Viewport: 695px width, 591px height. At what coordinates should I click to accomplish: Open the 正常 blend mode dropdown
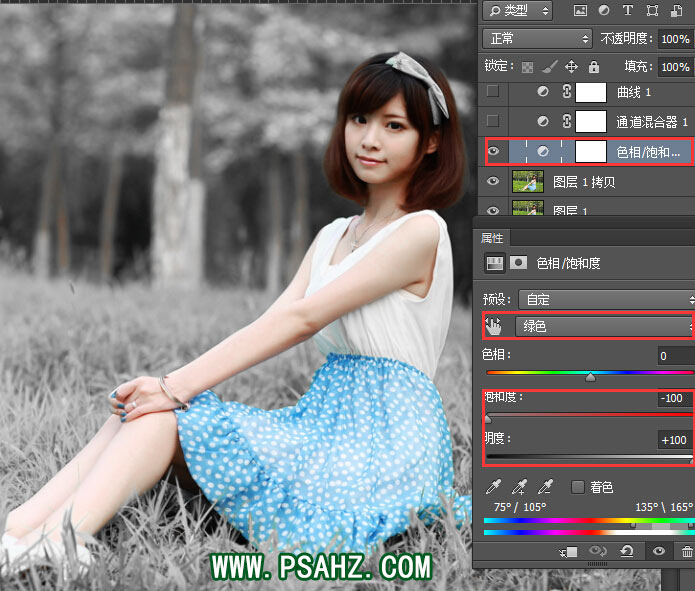[x=536, y=38]
